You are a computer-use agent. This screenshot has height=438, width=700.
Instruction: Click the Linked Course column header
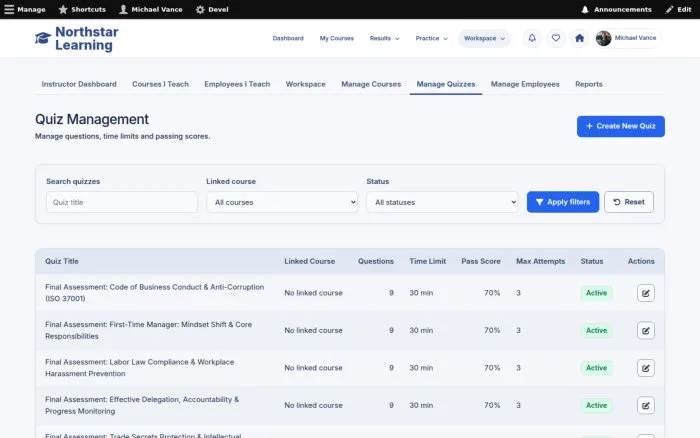[x=309, y=261]
